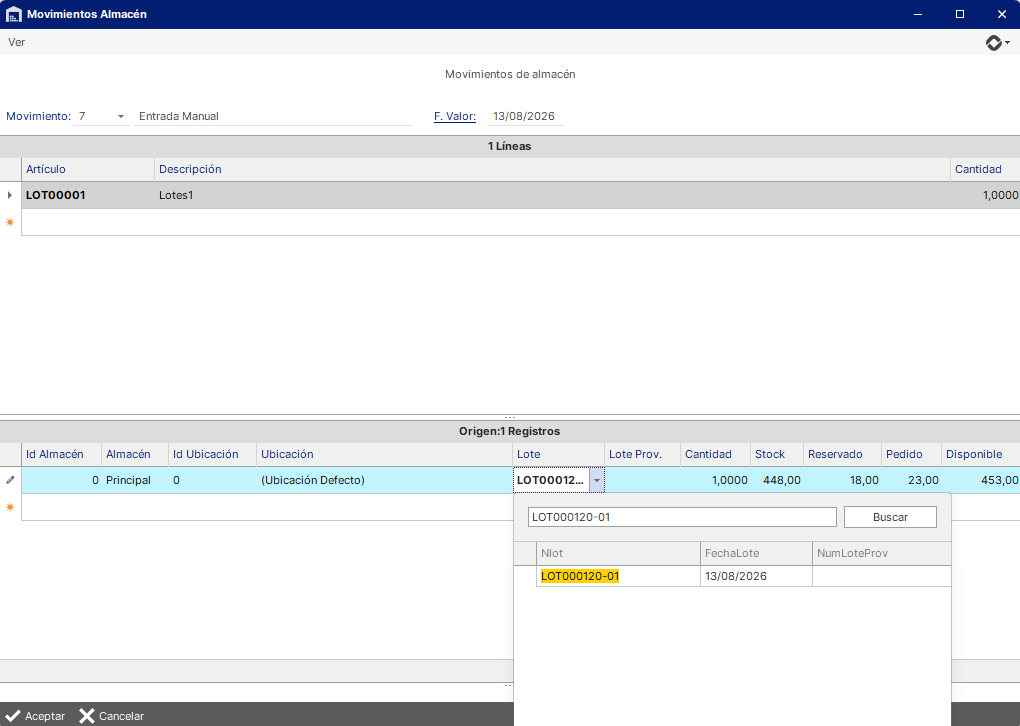This screenshot has width=1020, height=726.
Task: Open the Lote dropdown arrow in the origin row
Action: click(x=597, y=480)
